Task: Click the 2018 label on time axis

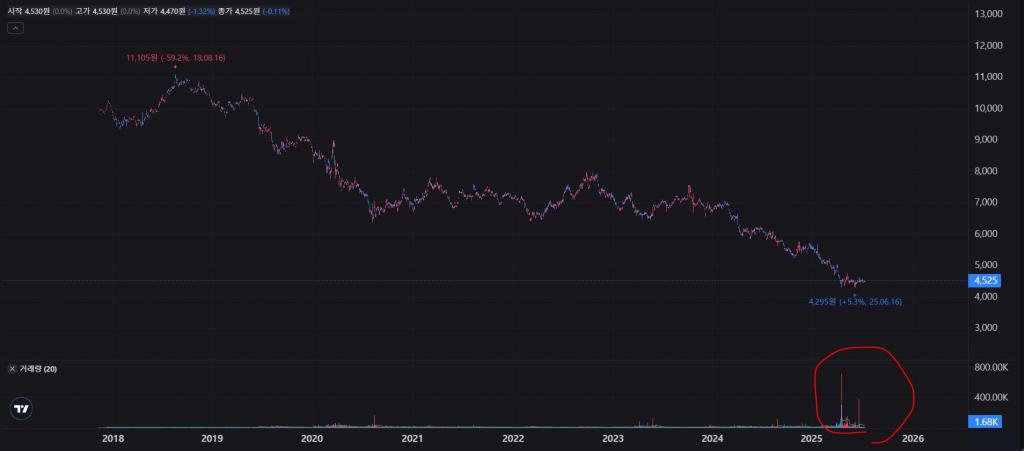Action: pyautogui.click(x=112, y=438)
